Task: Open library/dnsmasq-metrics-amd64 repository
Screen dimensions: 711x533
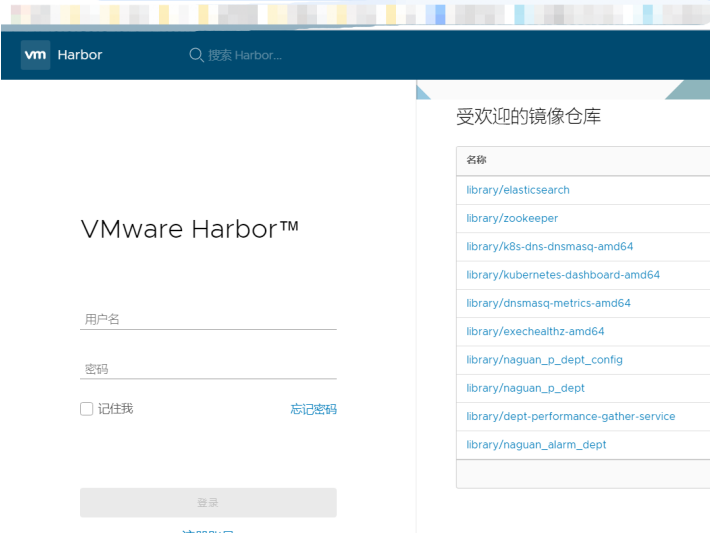Action: [548, 303]
